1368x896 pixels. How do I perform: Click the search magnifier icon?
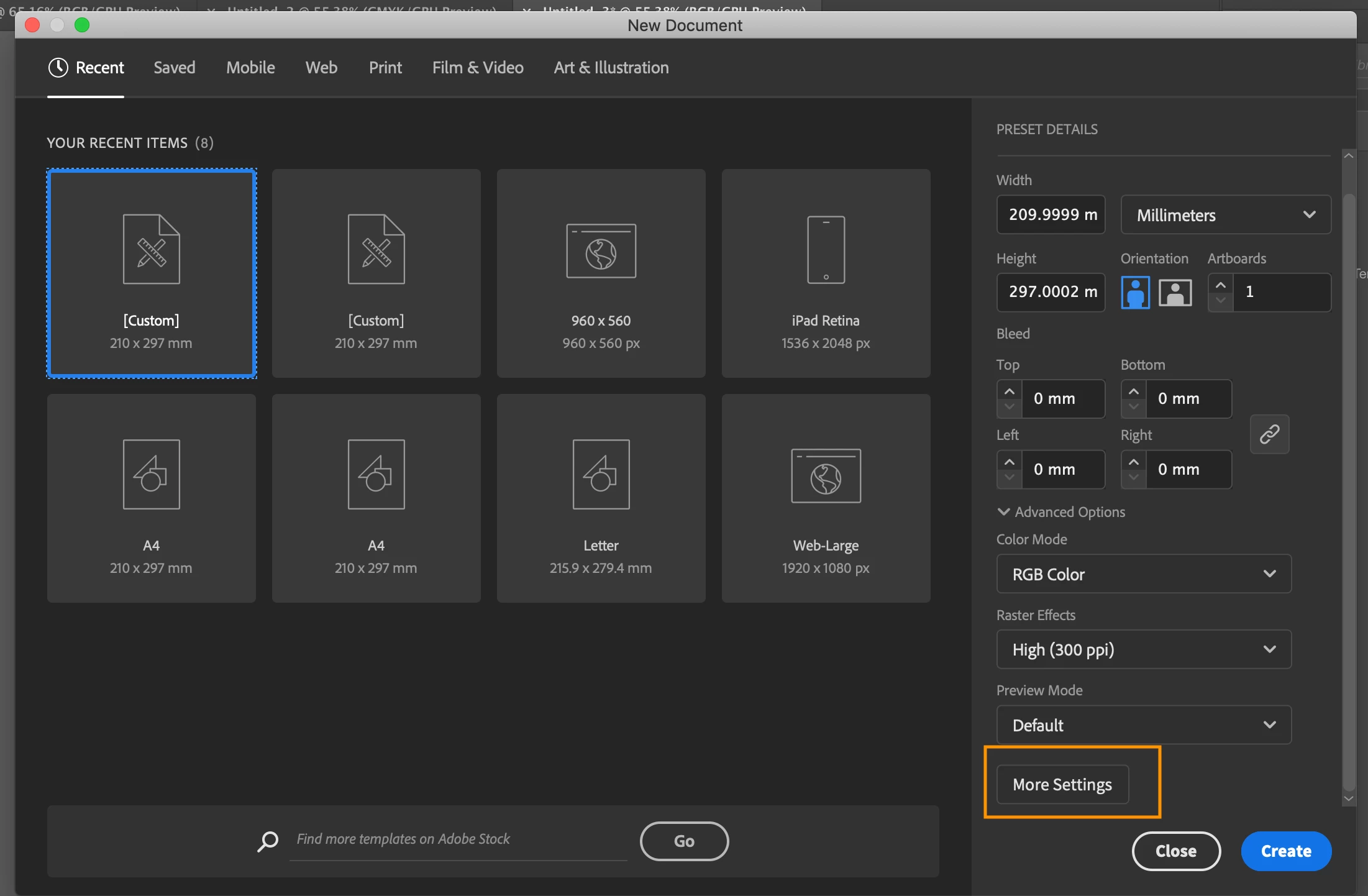click(x=268, y=841)
